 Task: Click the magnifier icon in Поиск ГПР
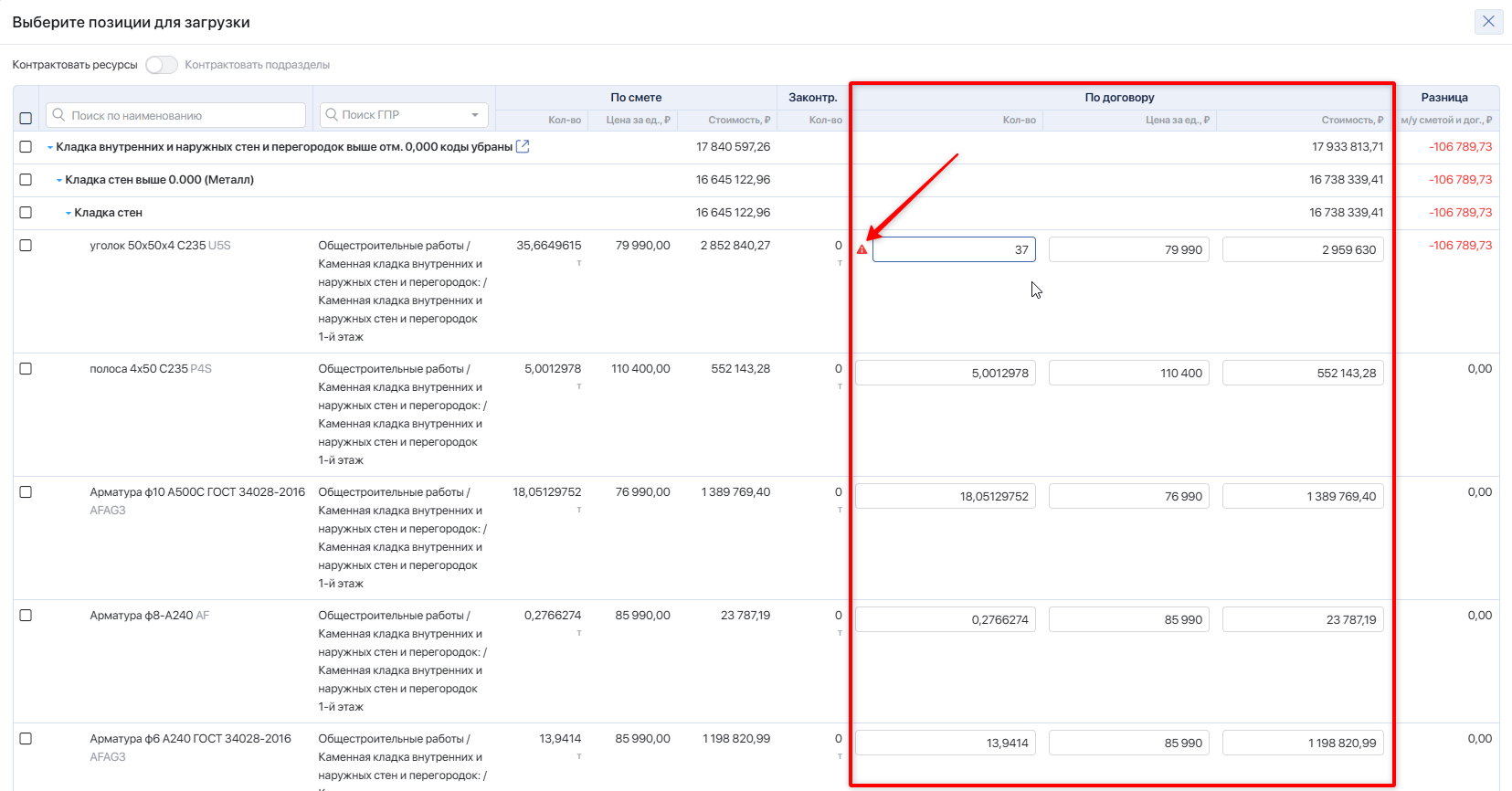(332, 114)
